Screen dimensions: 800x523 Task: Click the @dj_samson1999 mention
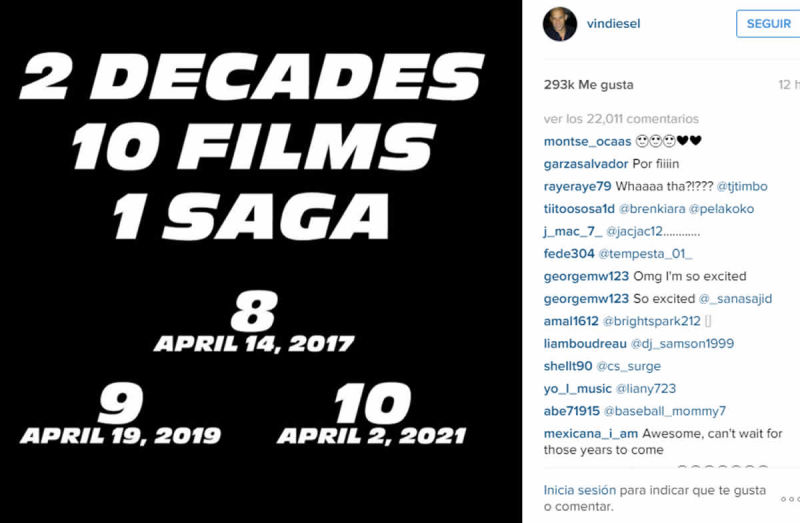(x=683, y=343)
